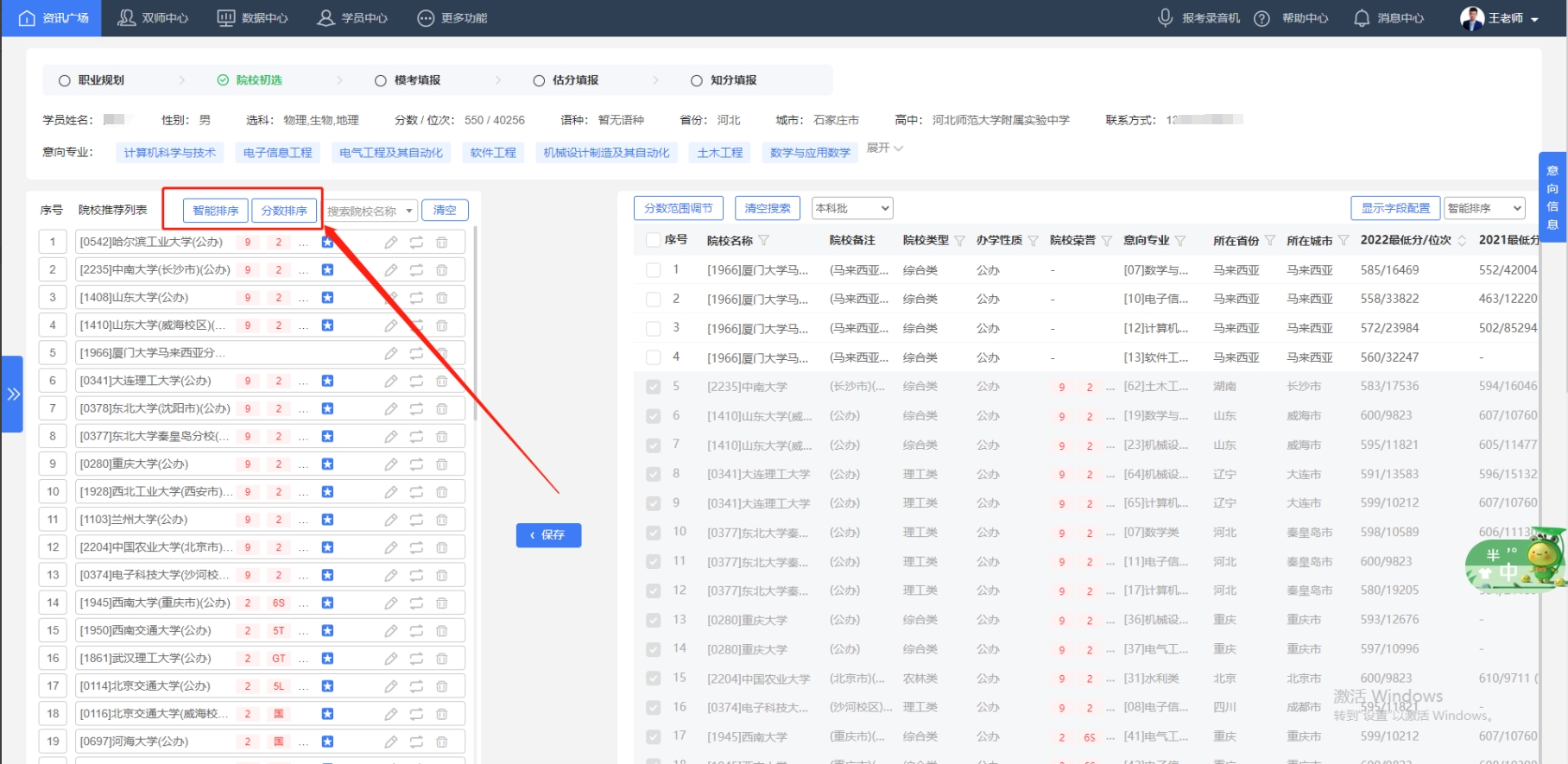Expand the left side panel double-arrow tab
Screen dimensions: 1568x764
pyautogui.click(x=12, y=394)
